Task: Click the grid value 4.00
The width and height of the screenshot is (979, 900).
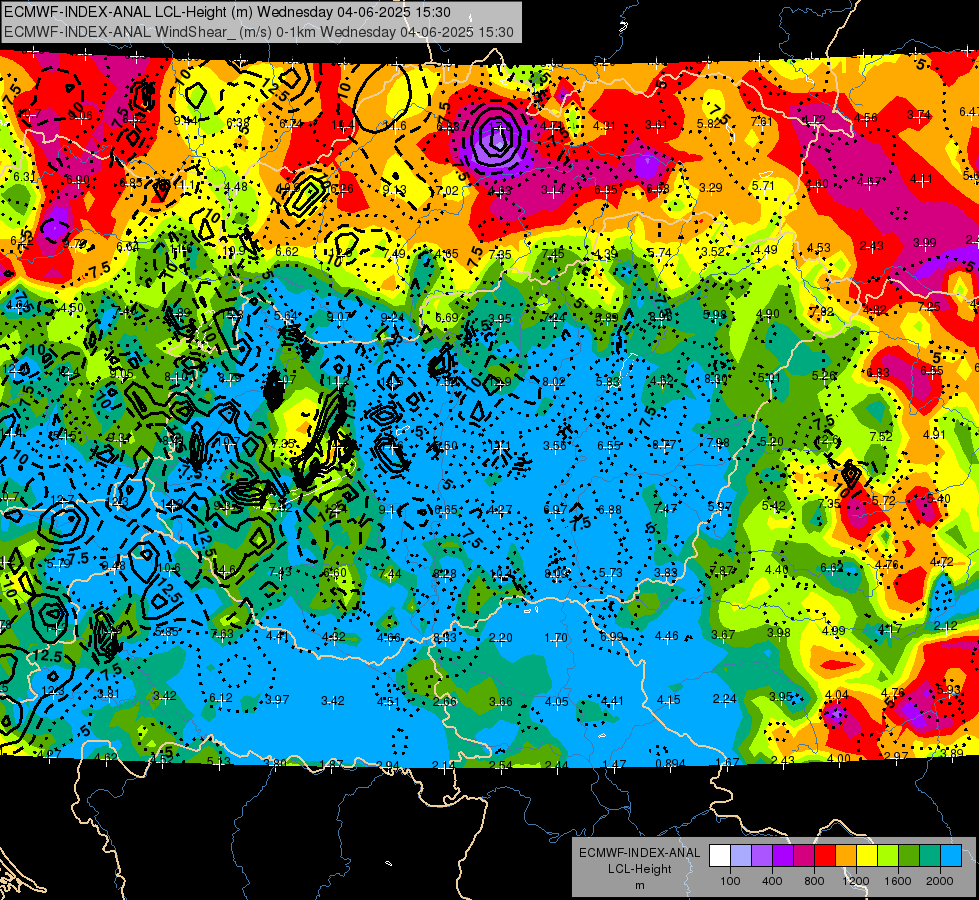Action: [x=839, y=759]
